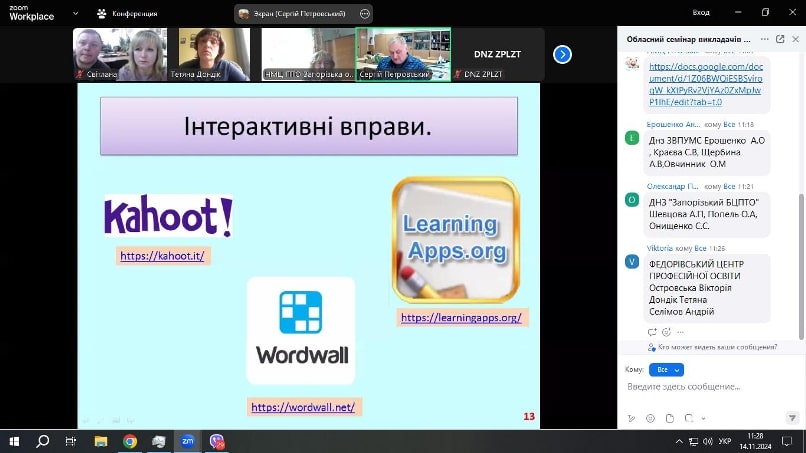Attach a file in chat
Image resolution: width=806 pixels, height=453 pixels.
[669, 419]
